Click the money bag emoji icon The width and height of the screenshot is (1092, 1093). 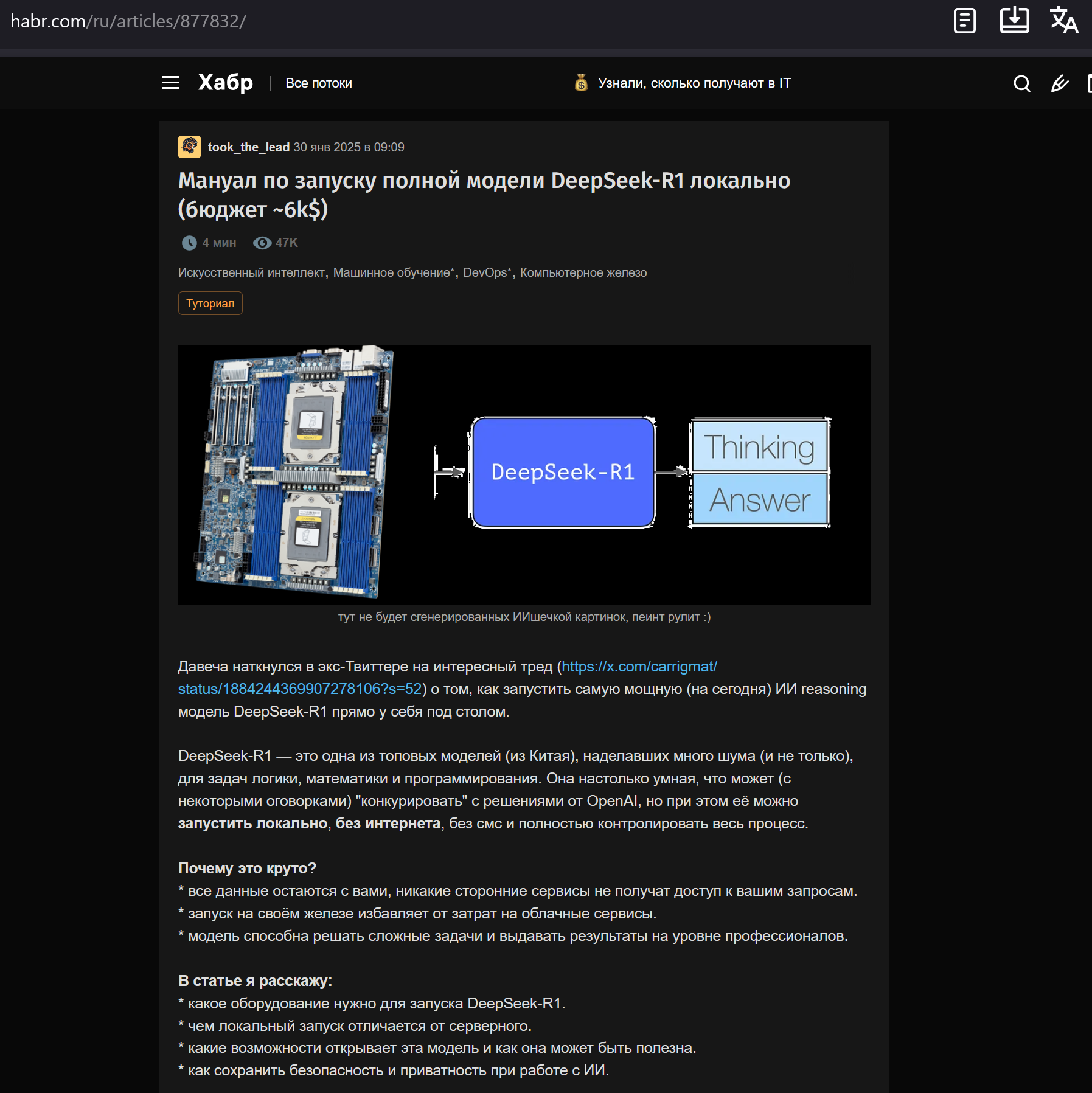coord(581,83)
